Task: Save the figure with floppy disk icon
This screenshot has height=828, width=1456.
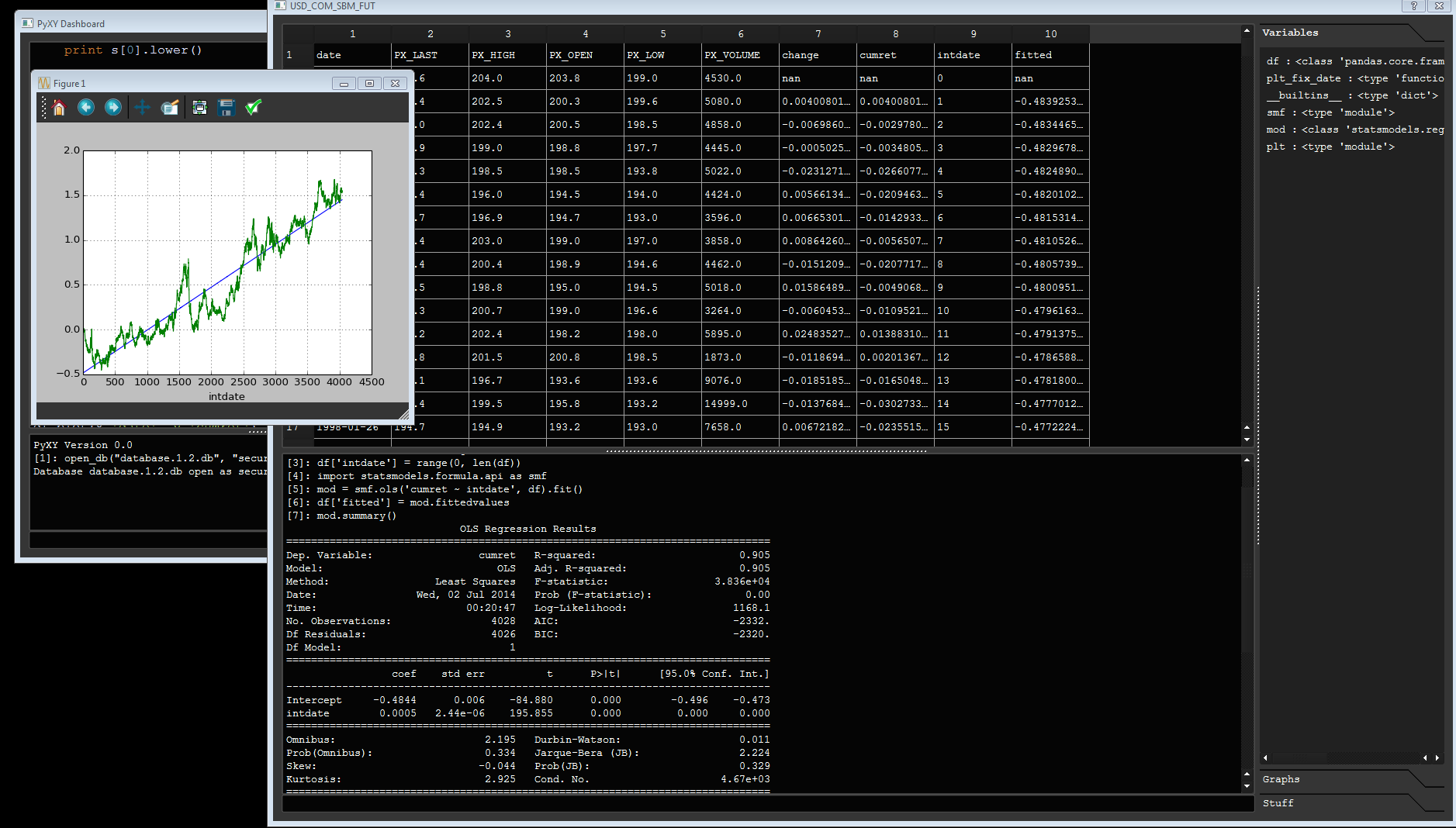Action: pyautogui.click(x=227, y=108)
